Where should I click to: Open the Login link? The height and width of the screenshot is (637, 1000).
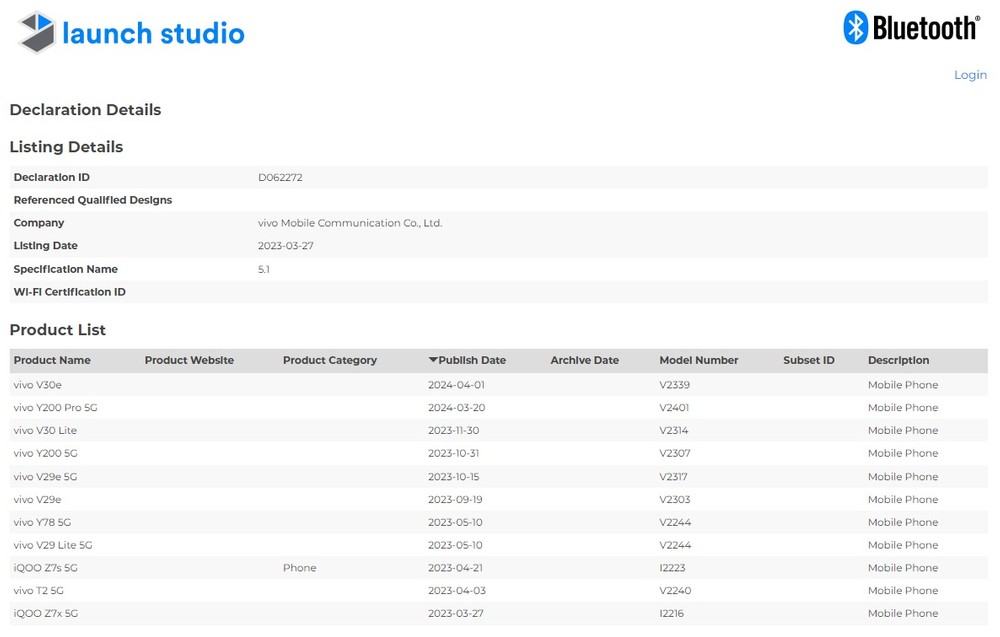(969, 75)
